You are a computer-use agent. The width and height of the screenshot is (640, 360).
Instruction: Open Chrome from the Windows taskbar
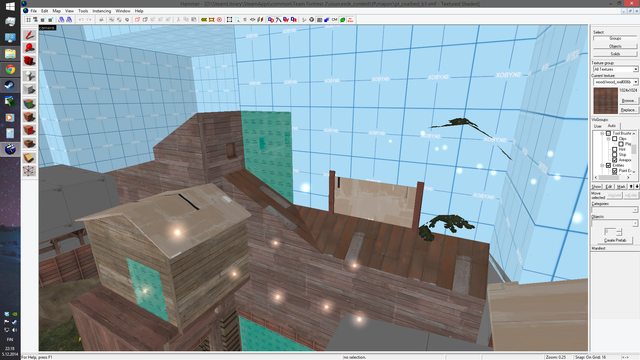[10, 69]
